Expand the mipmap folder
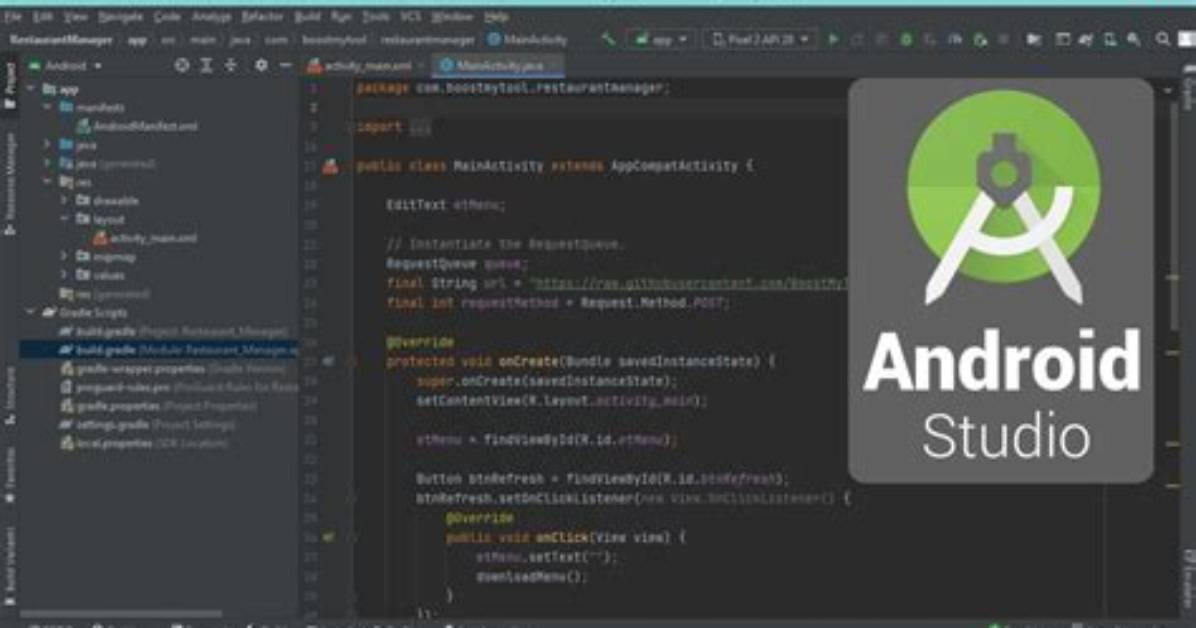Screen dimensions: 1196x628 (64, 256)
